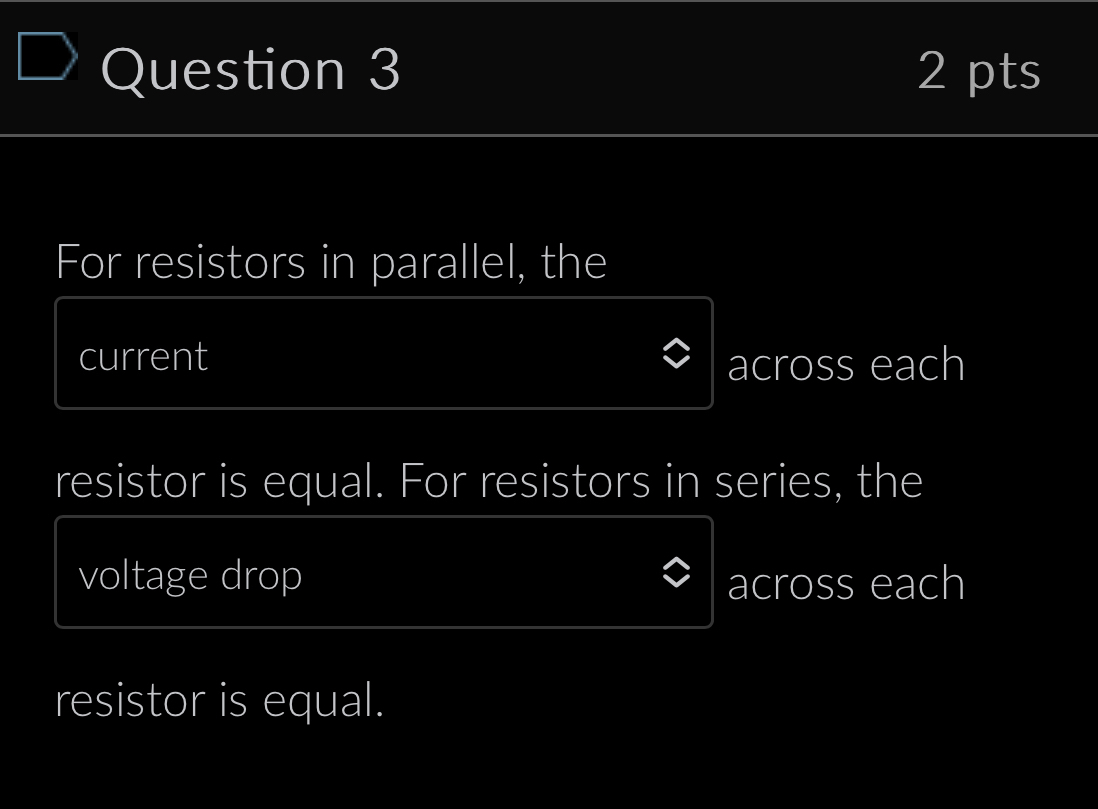Click the Question 3 title text
The image size is (1098, 809).
[x=251, y=68]
